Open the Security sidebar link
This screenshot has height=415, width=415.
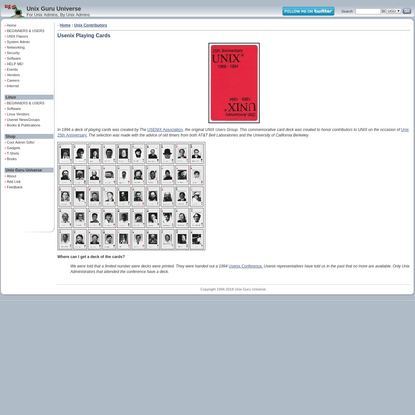coord(13,53)
